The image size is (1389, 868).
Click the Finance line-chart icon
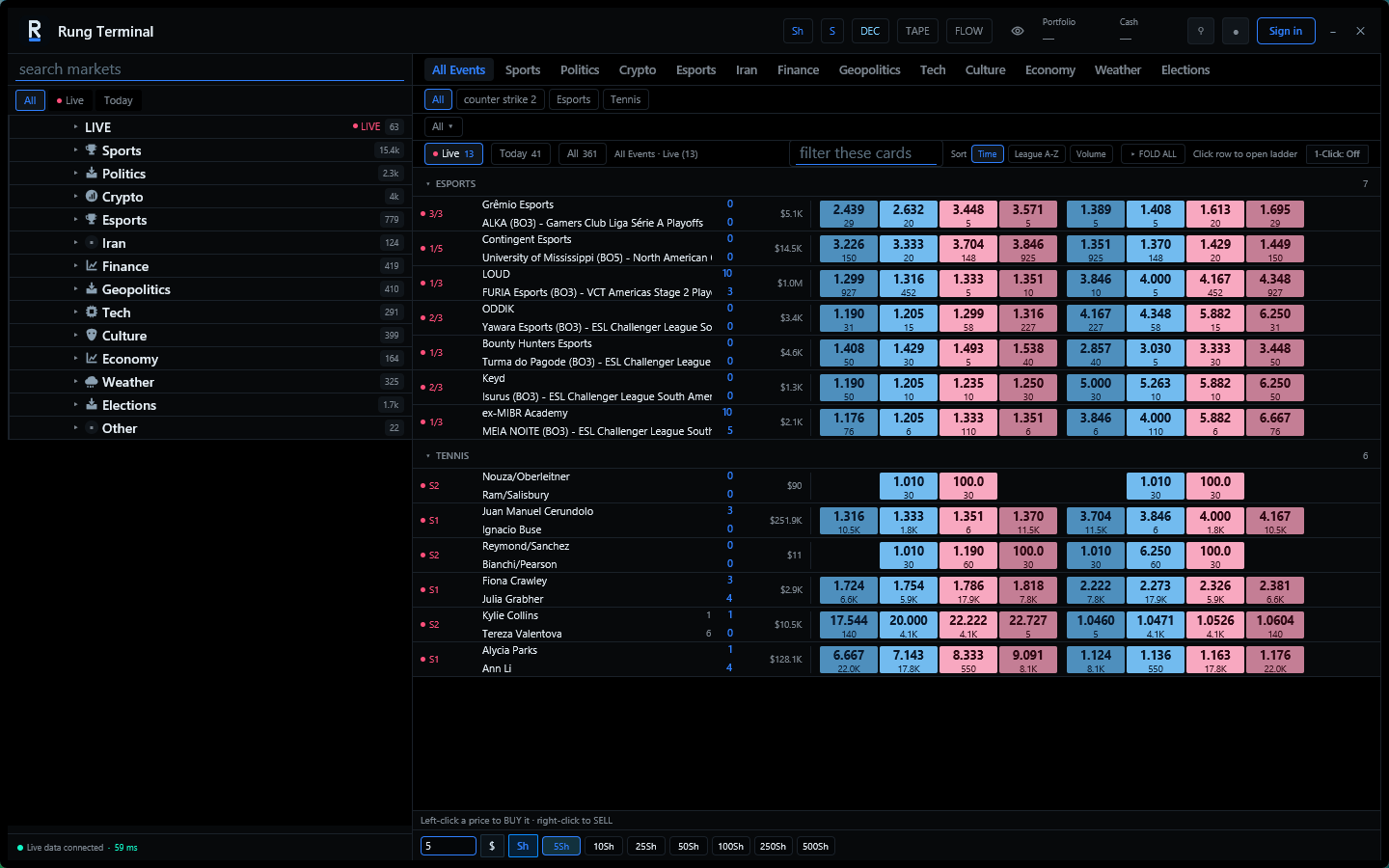click(92, 266)
